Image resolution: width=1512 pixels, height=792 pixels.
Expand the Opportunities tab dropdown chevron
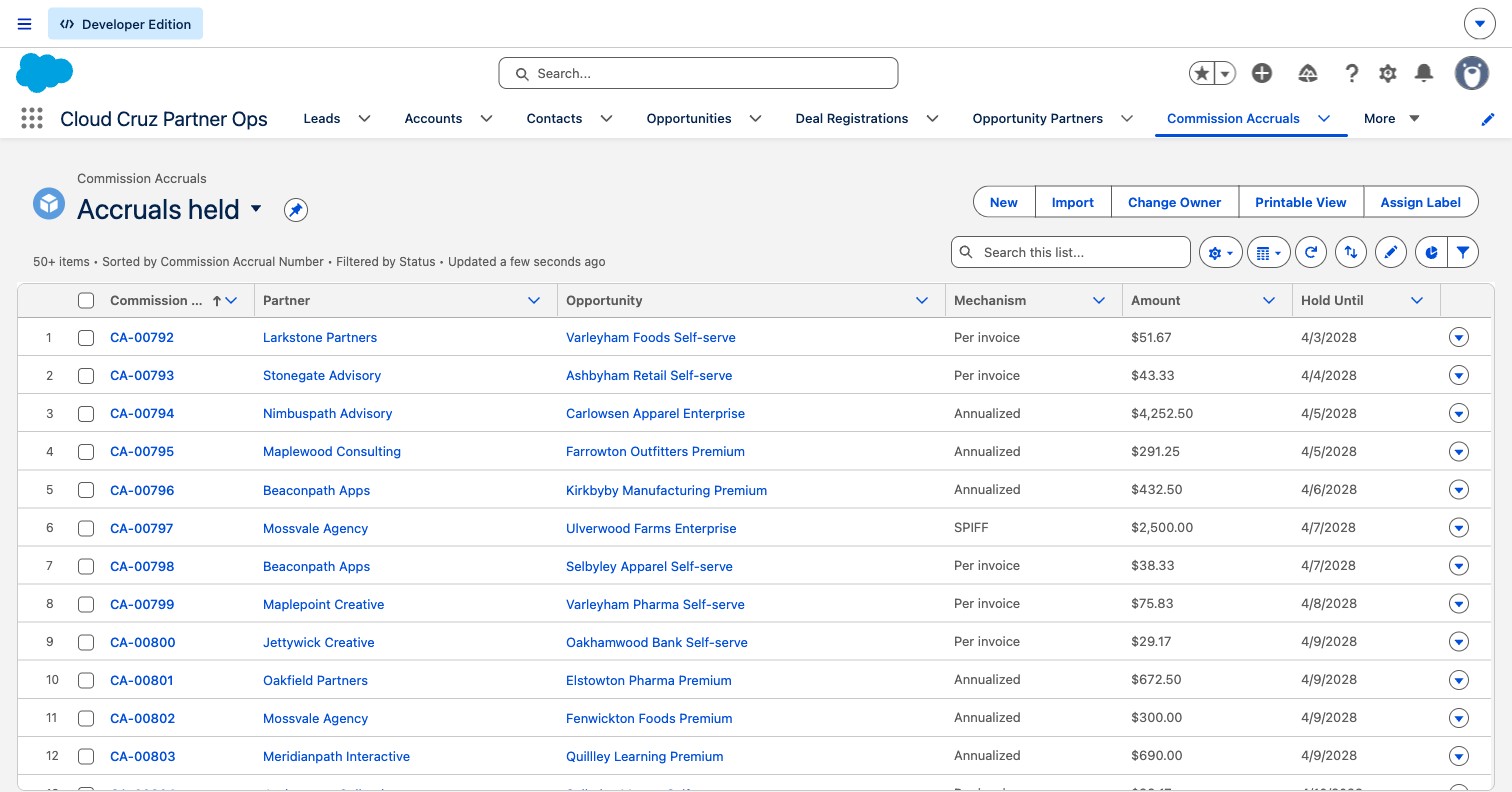pyautogui.click(x=755, y=119)
